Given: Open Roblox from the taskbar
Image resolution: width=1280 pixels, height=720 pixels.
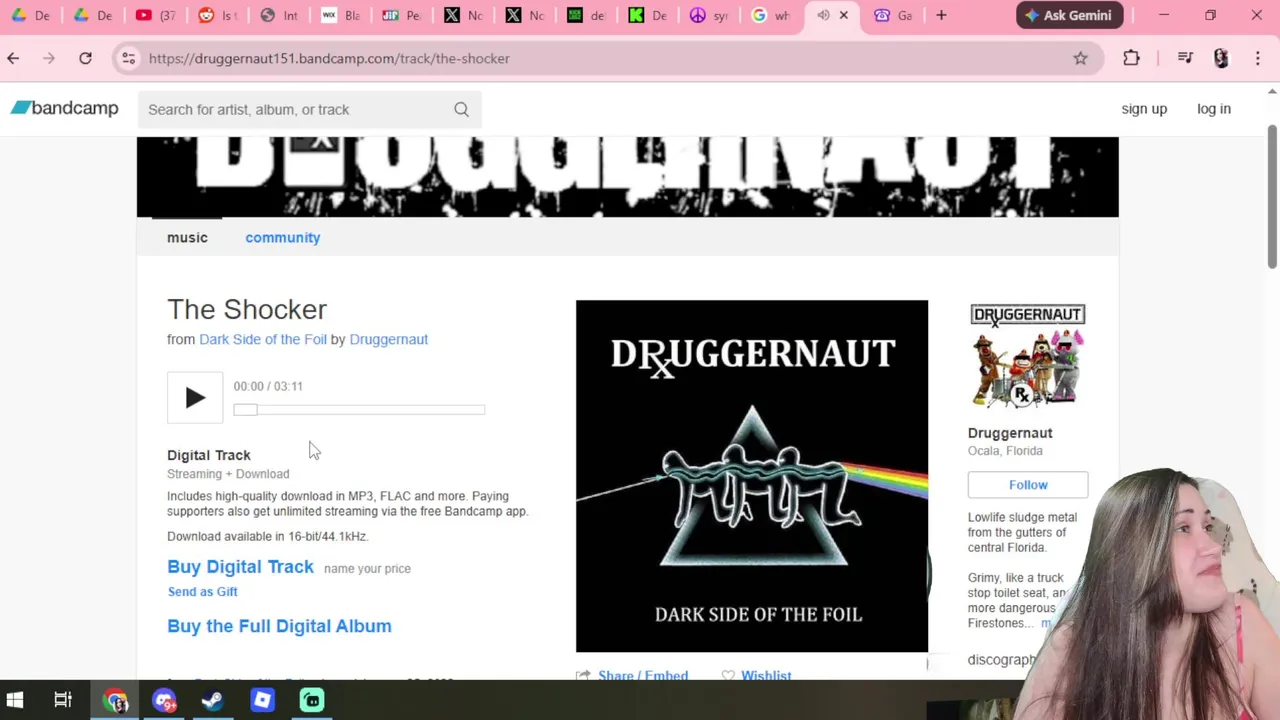Looking at the screenshot, I should coord(262,700).
